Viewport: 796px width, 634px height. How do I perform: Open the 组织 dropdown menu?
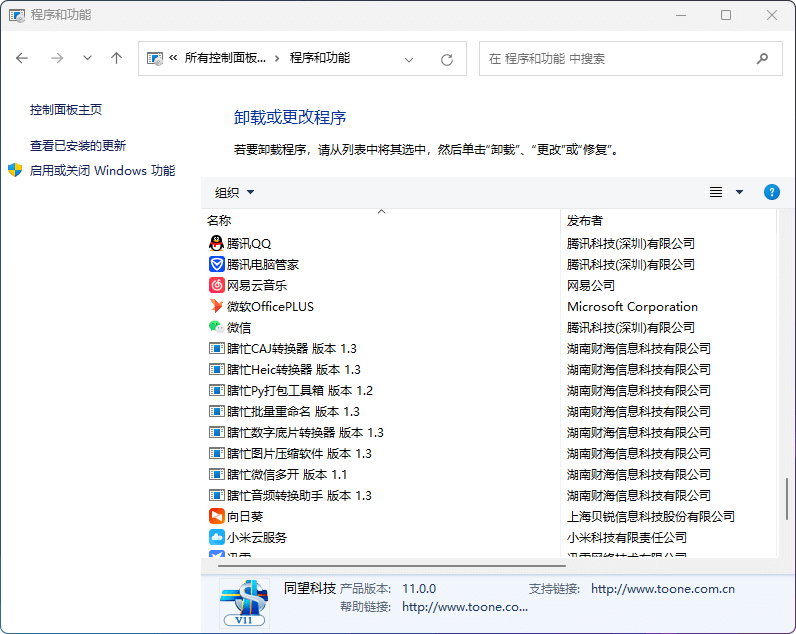tap(234, 192)
